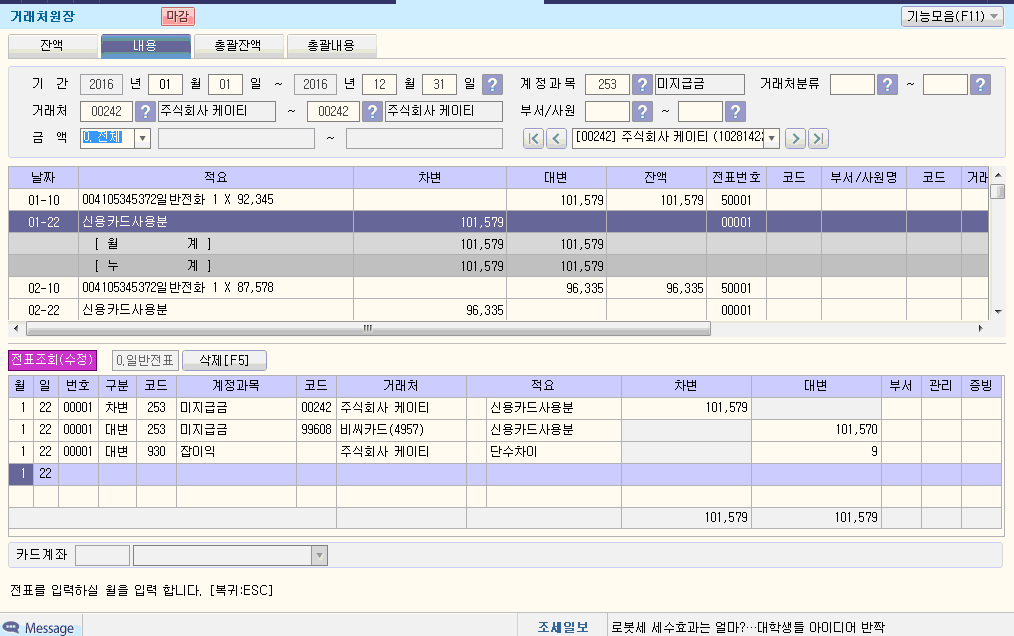The image size is (1014, 636).
Task: Click the 전표조회(수정) button
Action: click(52, 360)
